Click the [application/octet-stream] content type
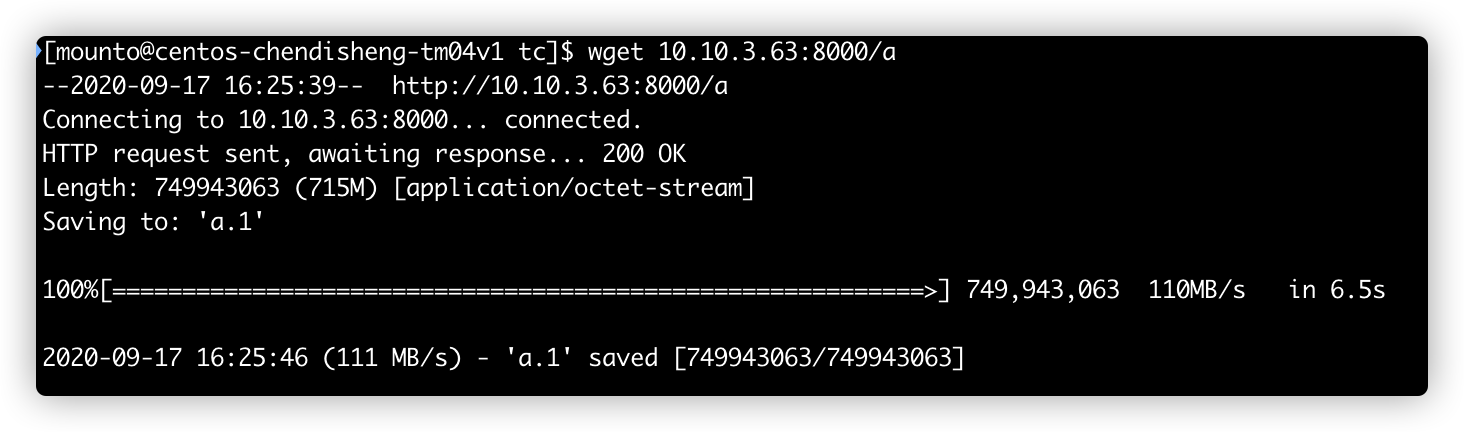 point(574,188)
